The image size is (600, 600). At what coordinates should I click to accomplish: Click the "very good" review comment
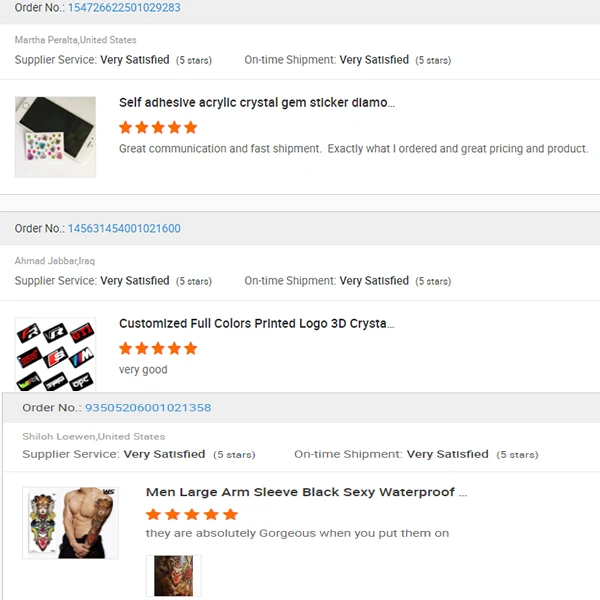click(143, 370)
